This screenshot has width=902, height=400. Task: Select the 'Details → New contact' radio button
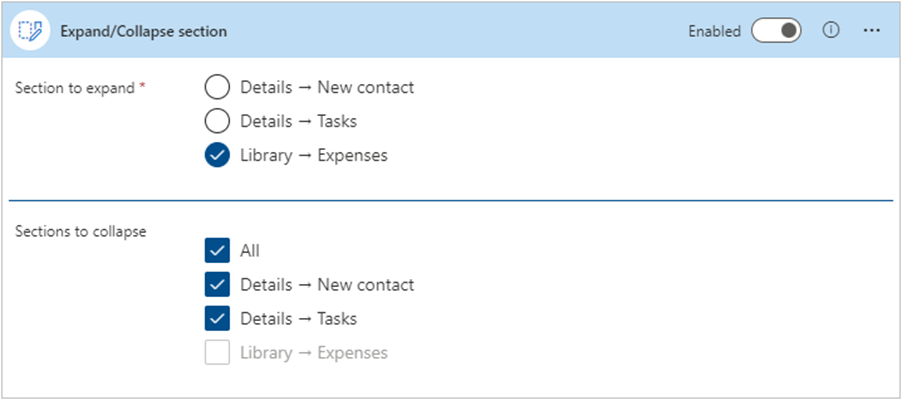tap(217, 87)
